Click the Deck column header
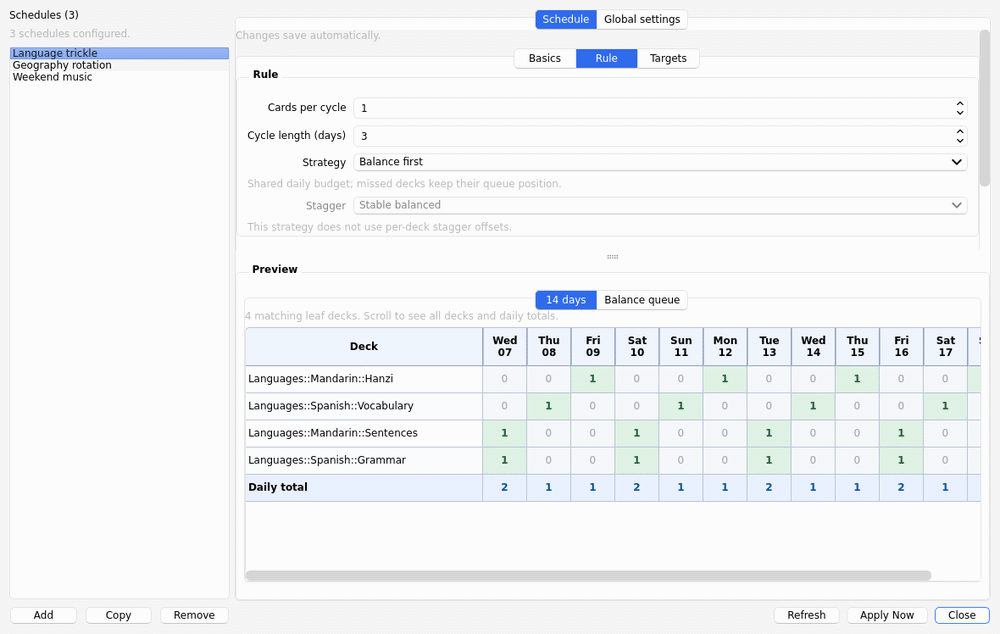Screen dimensions: 1000x634 (x=364, y=346)
